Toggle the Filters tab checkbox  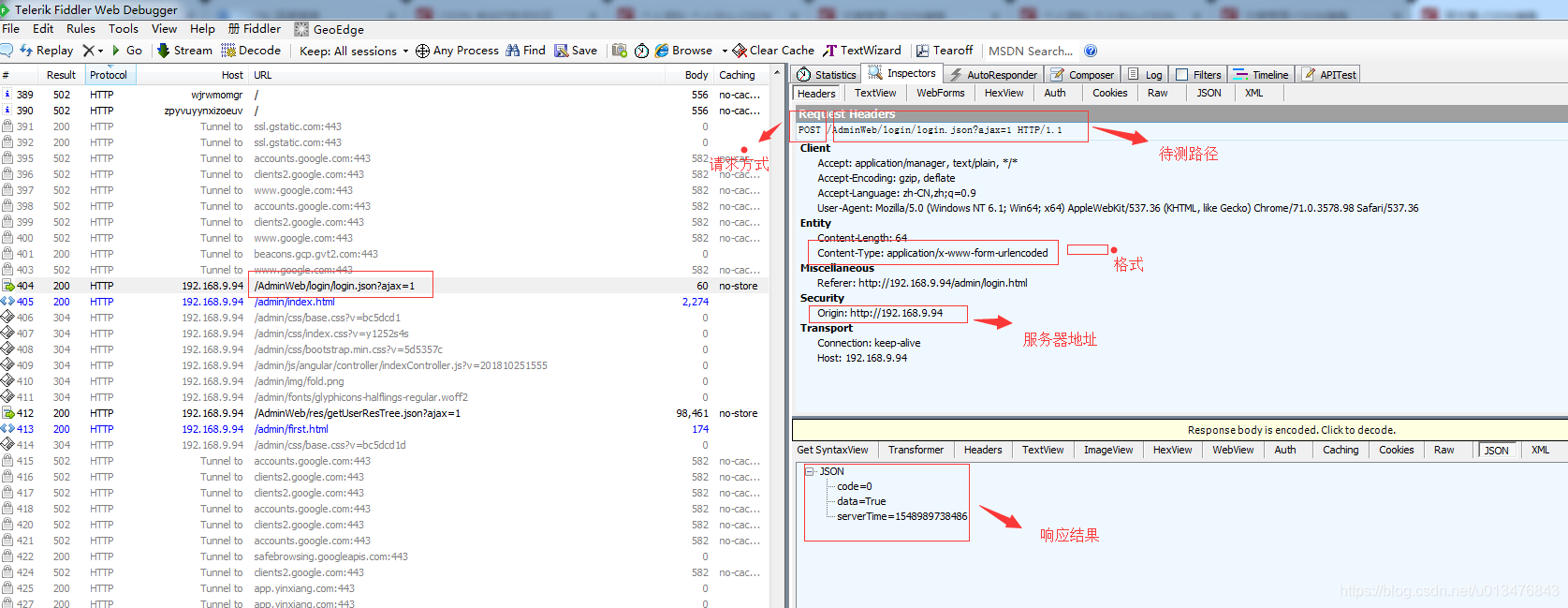pyautogui.click(x=1182, y=75)
